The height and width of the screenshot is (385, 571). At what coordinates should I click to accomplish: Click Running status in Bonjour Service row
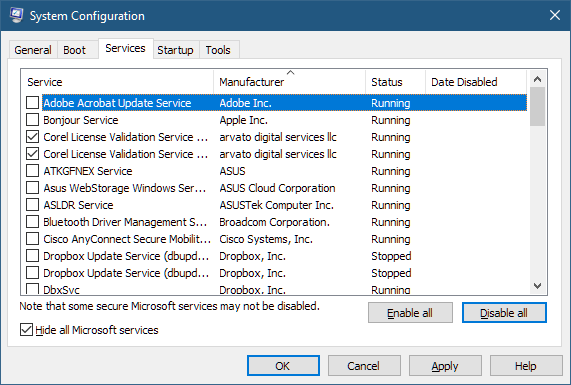pyautogui.click(x=391, y=120)
